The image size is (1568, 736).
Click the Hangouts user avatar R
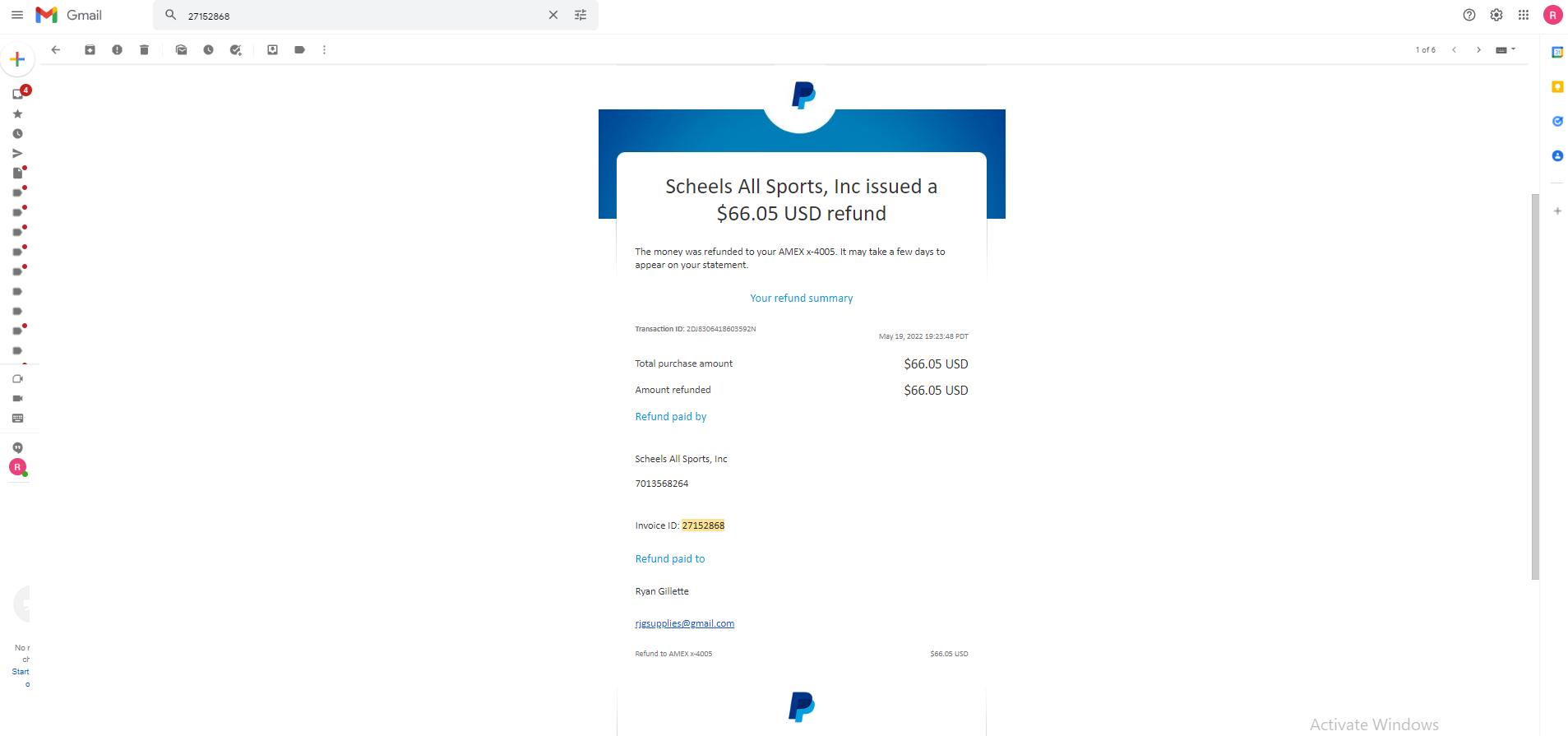pos(17,467)
